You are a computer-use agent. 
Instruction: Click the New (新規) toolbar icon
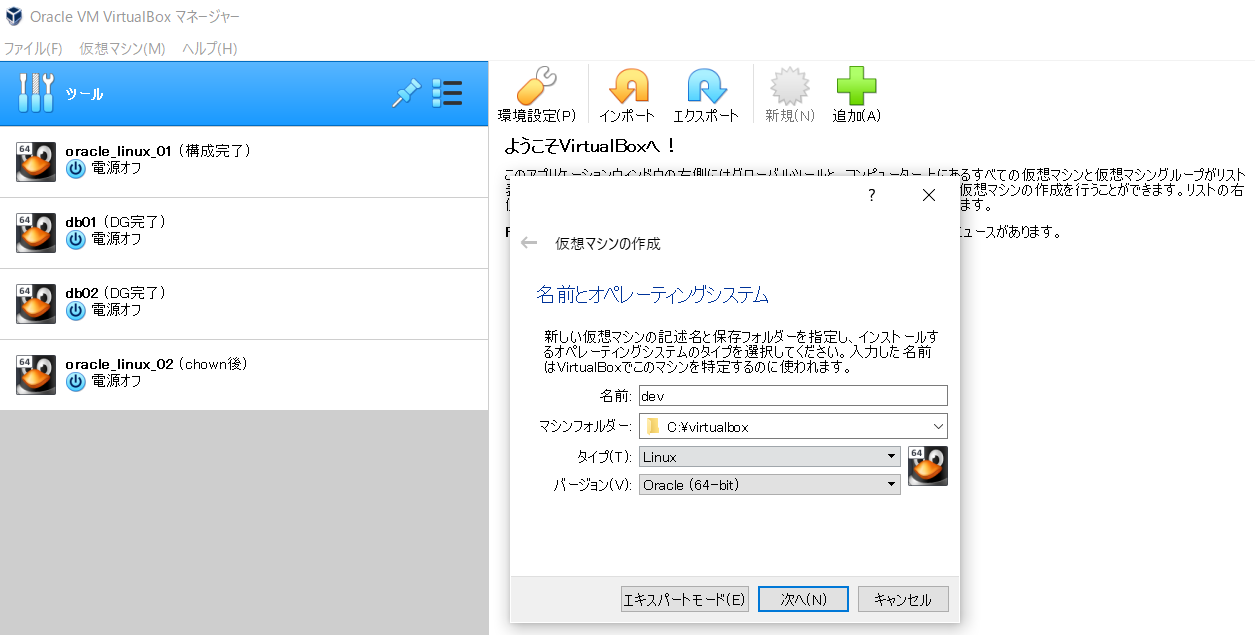(x=790, y=86)
